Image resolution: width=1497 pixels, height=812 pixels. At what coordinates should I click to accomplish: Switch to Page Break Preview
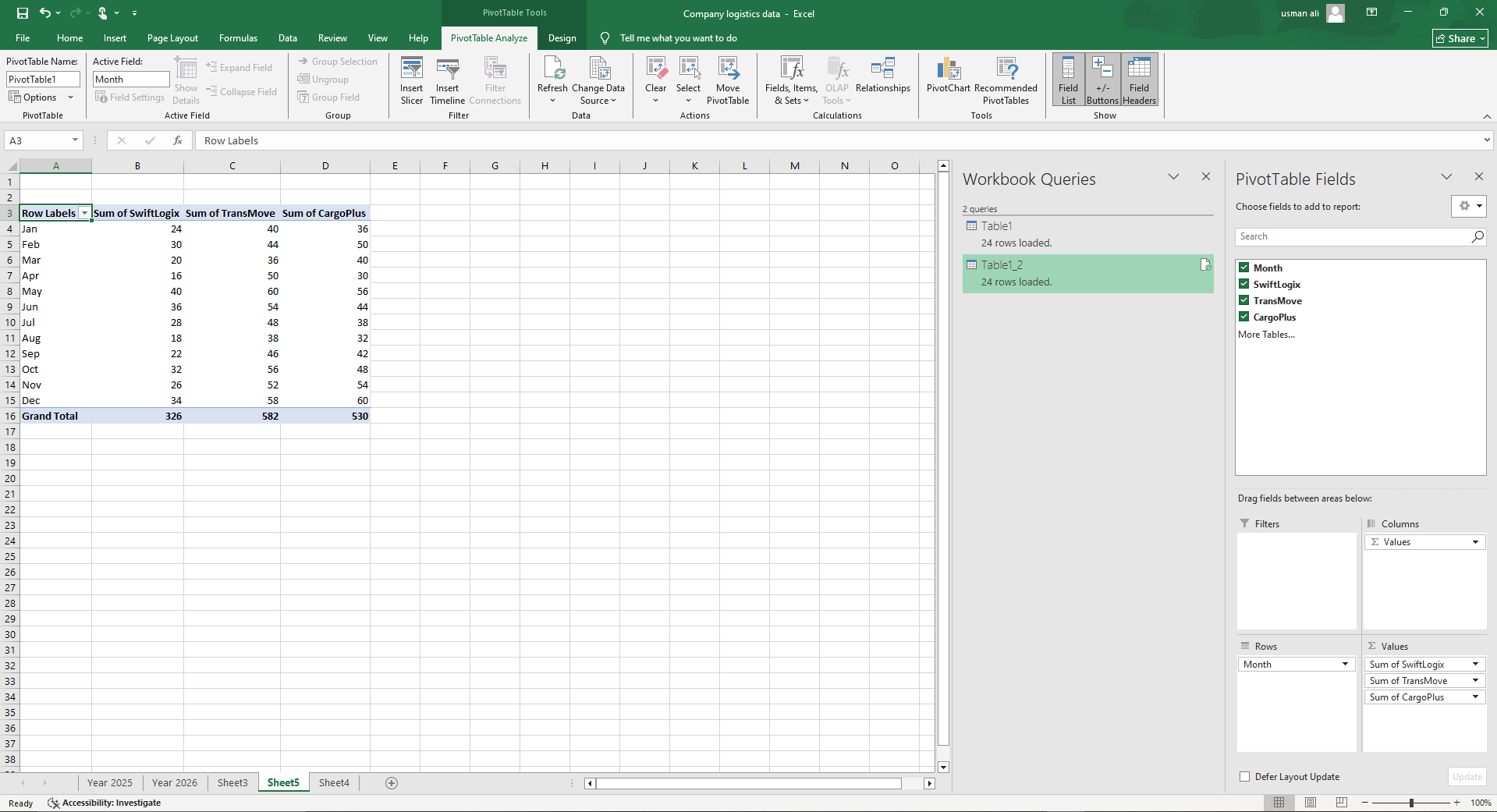(x=1342, y=803)
